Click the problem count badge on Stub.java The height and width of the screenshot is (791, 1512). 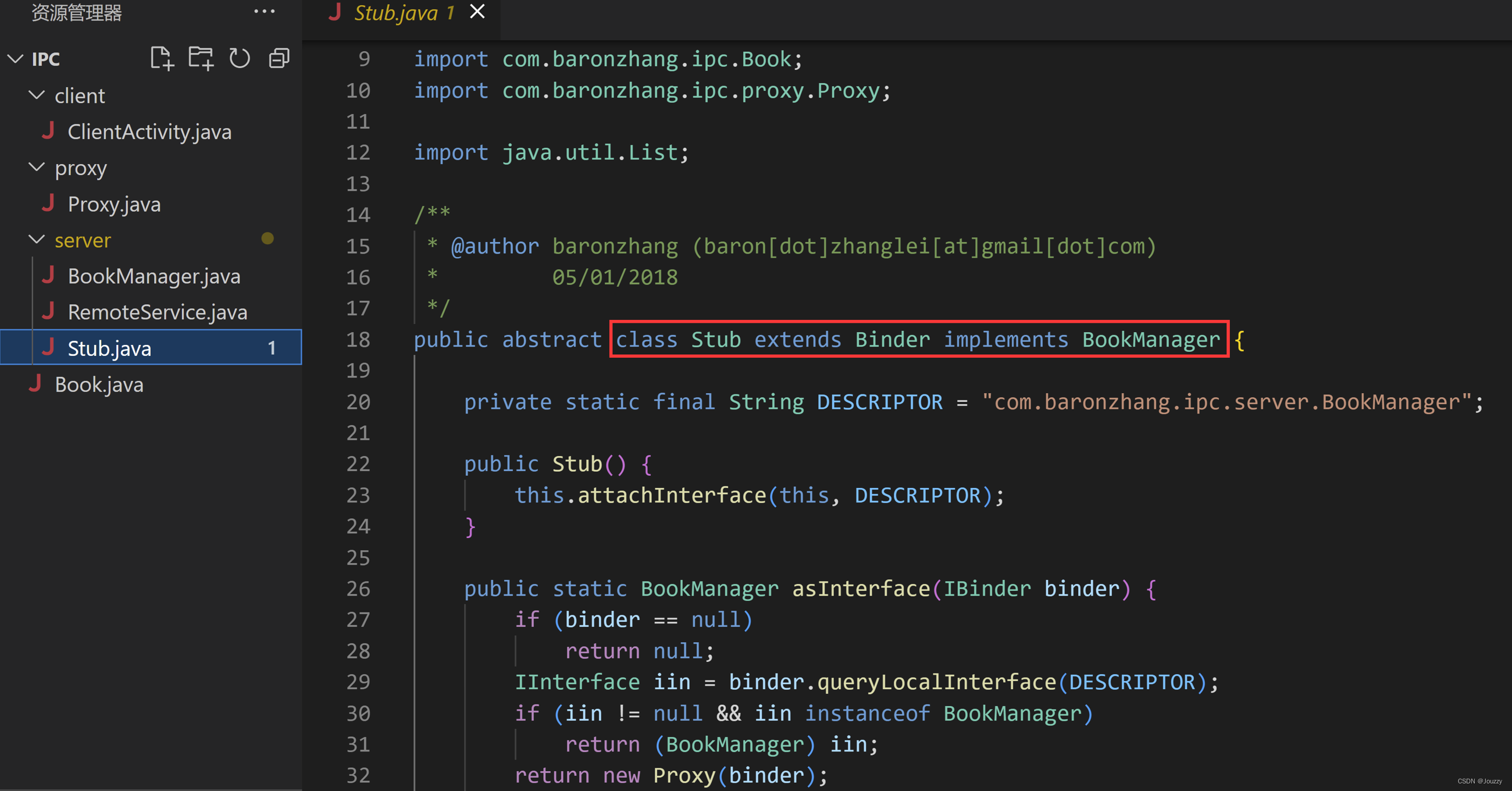272,348
